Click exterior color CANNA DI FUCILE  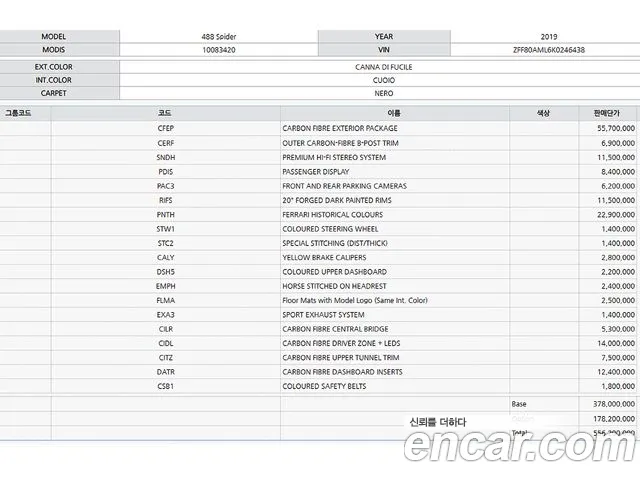pos(384,67)
